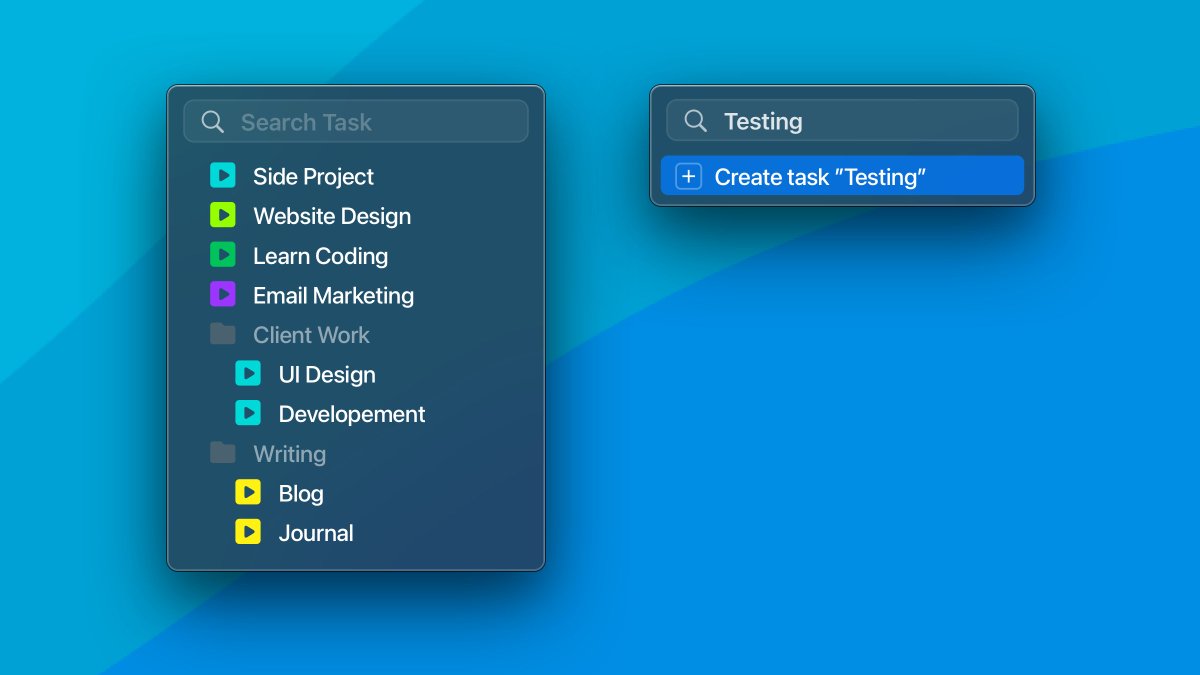The image size is (1200, 675).
Task: Click the plus icon beside Create task
Action: (689, 177)
